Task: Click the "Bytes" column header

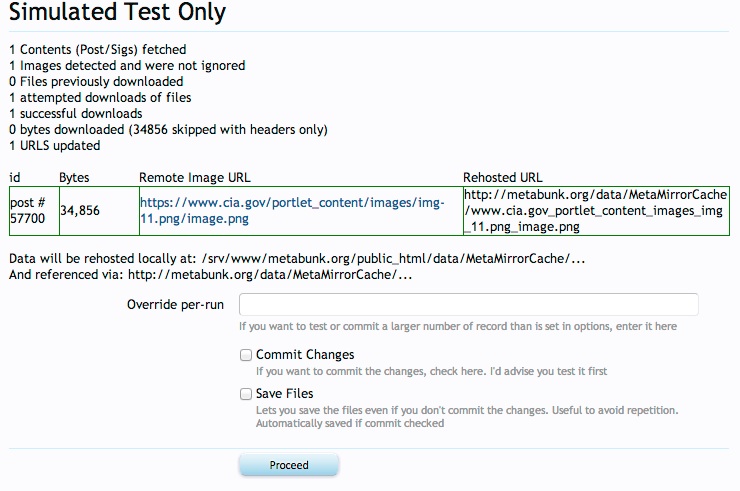Action: tap(74, 177)
